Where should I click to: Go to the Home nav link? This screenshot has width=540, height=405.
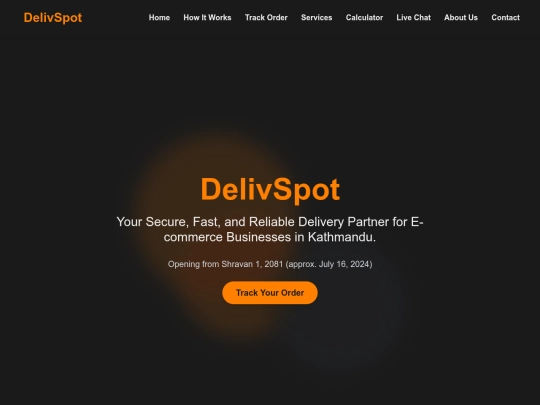[159, 18]
